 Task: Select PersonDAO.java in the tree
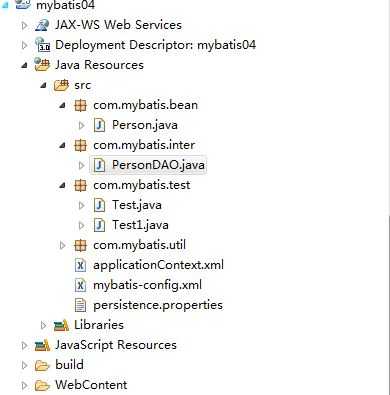[x=158, y=165]
